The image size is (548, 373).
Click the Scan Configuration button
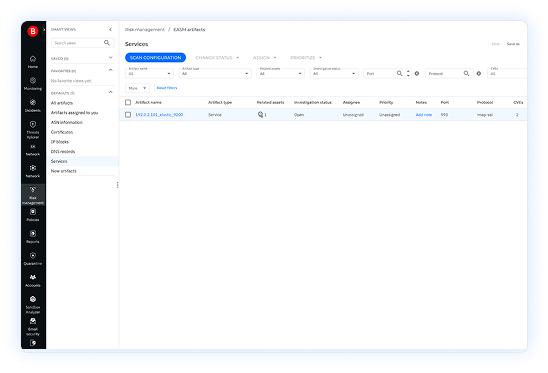coord(156,58)
